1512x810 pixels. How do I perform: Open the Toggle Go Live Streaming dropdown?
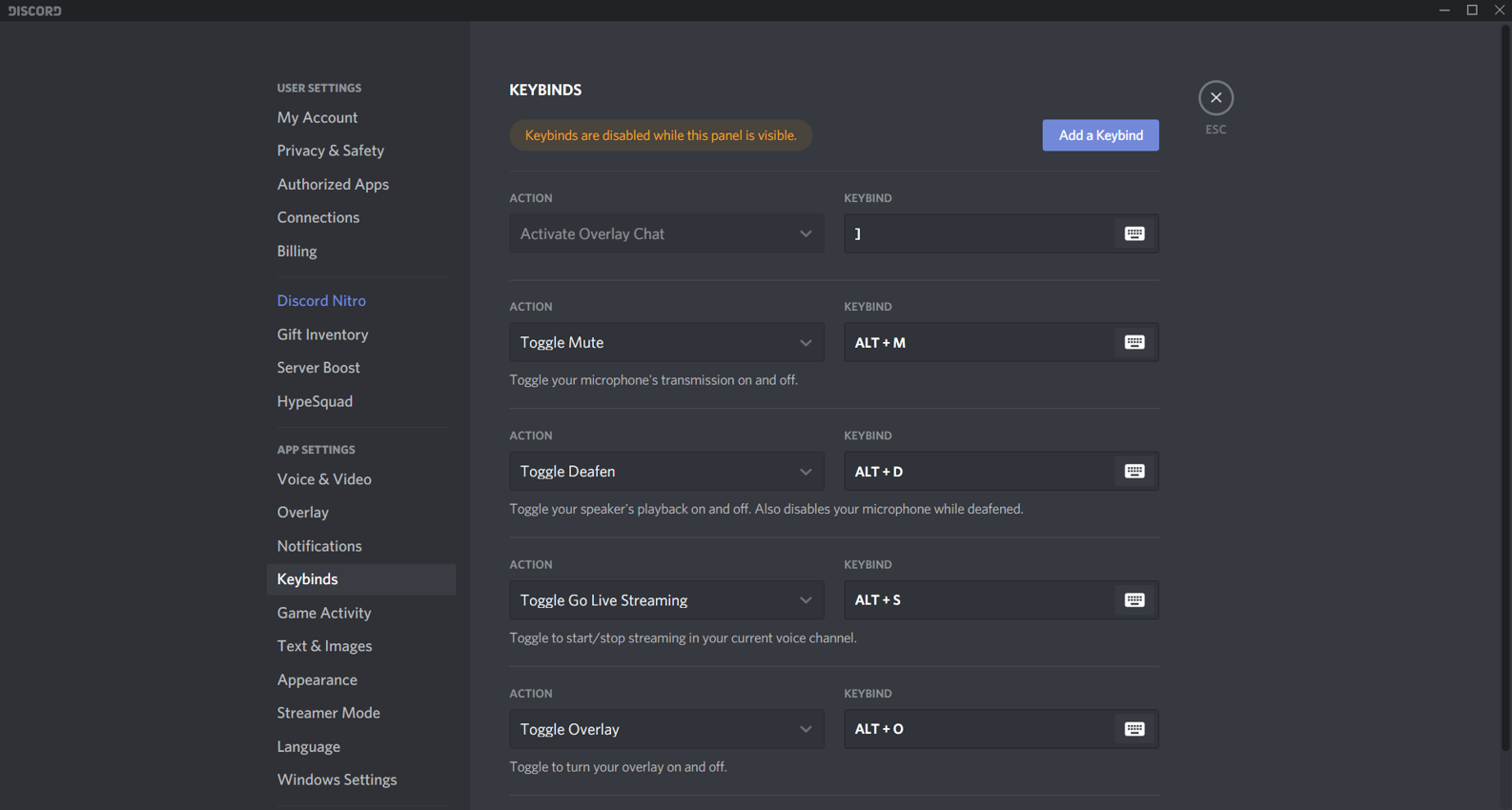click(666, 600)
